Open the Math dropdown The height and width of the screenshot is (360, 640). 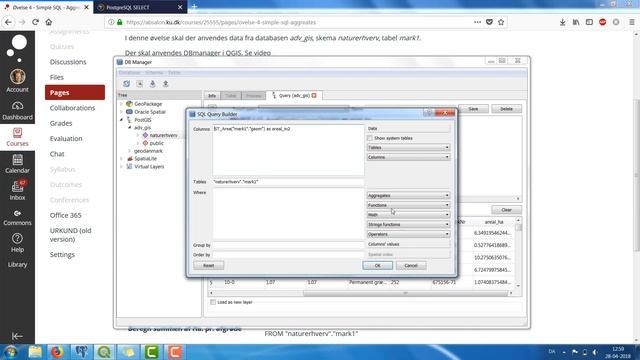tap(408, 215)
